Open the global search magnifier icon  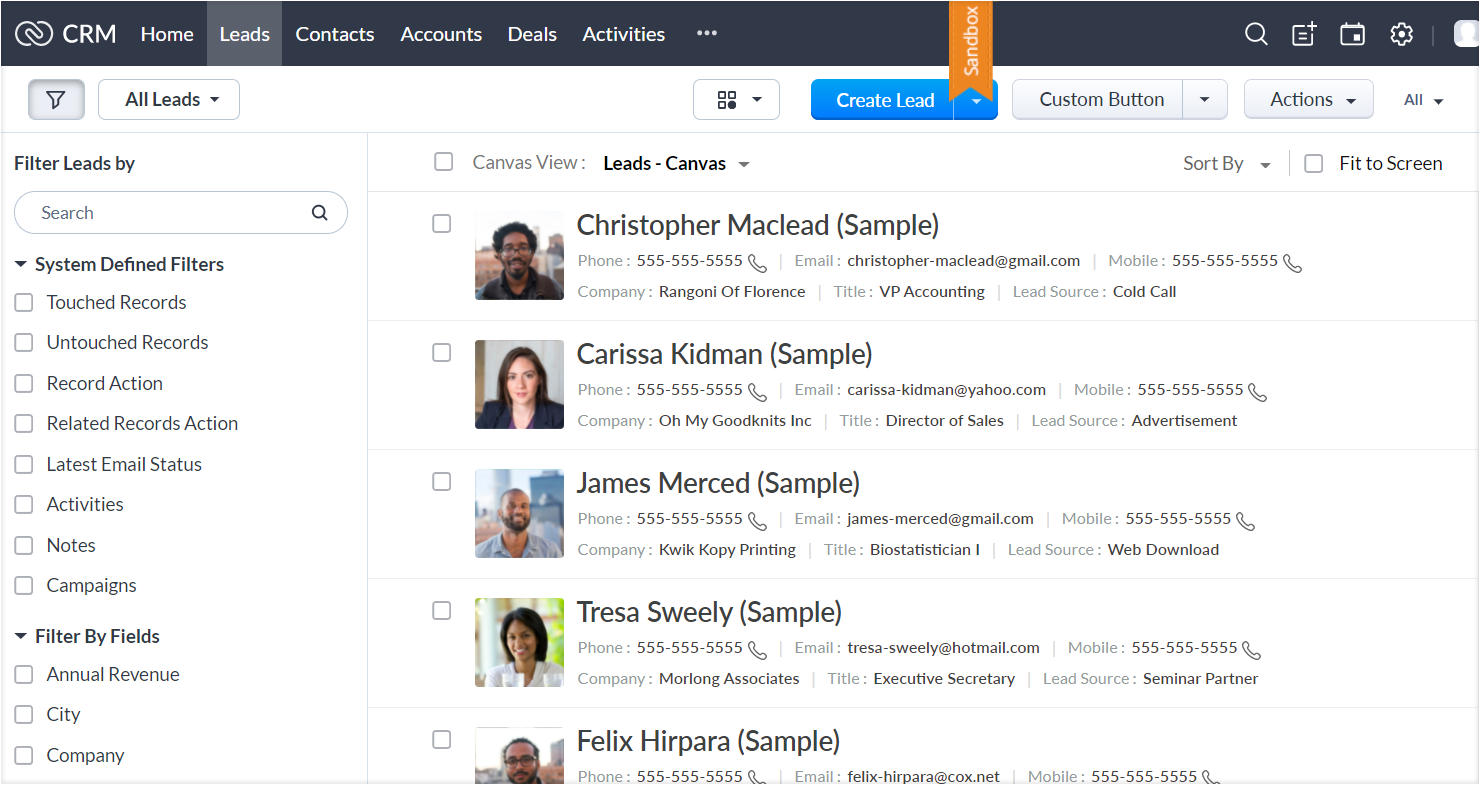1256,34
